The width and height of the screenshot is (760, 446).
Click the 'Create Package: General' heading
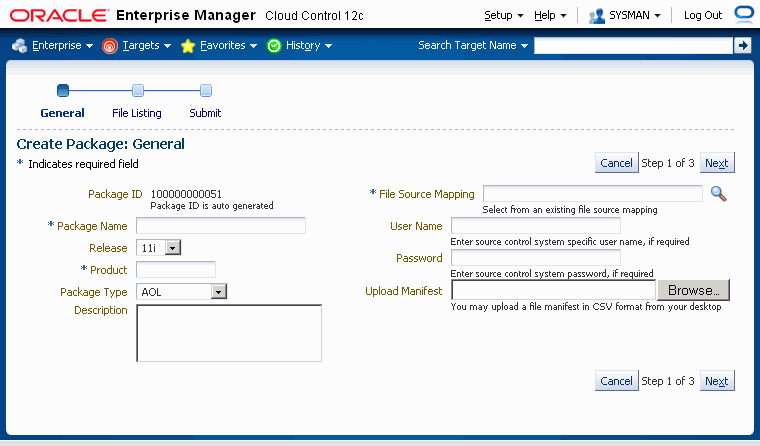tap(101, 144)
